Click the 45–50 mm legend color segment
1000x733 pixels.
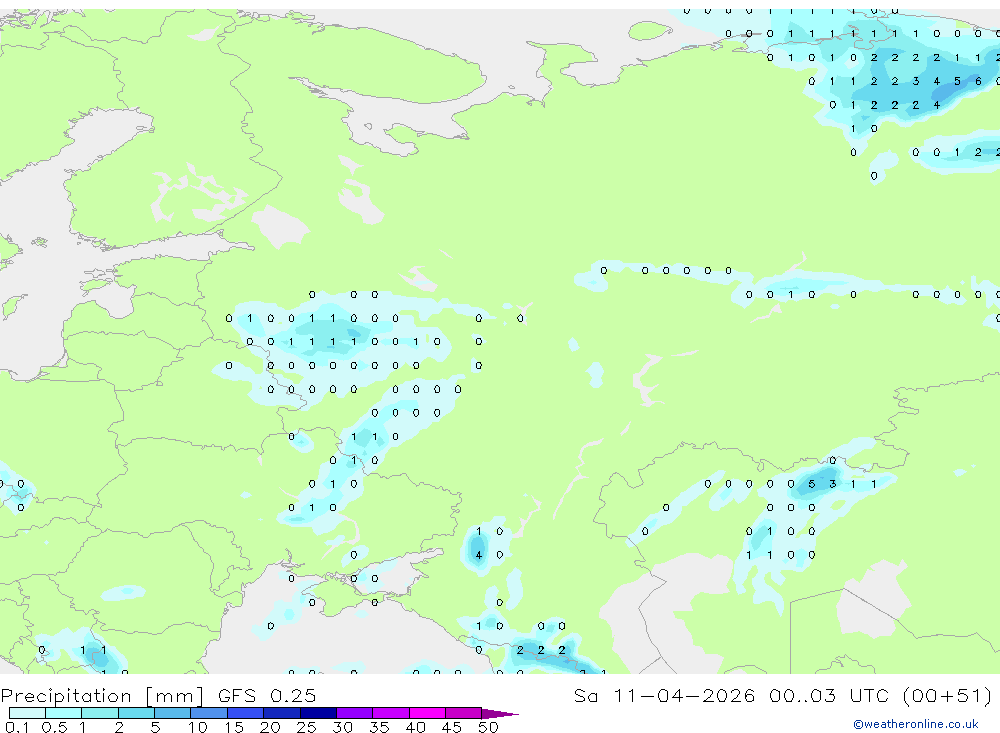point(463,713)
